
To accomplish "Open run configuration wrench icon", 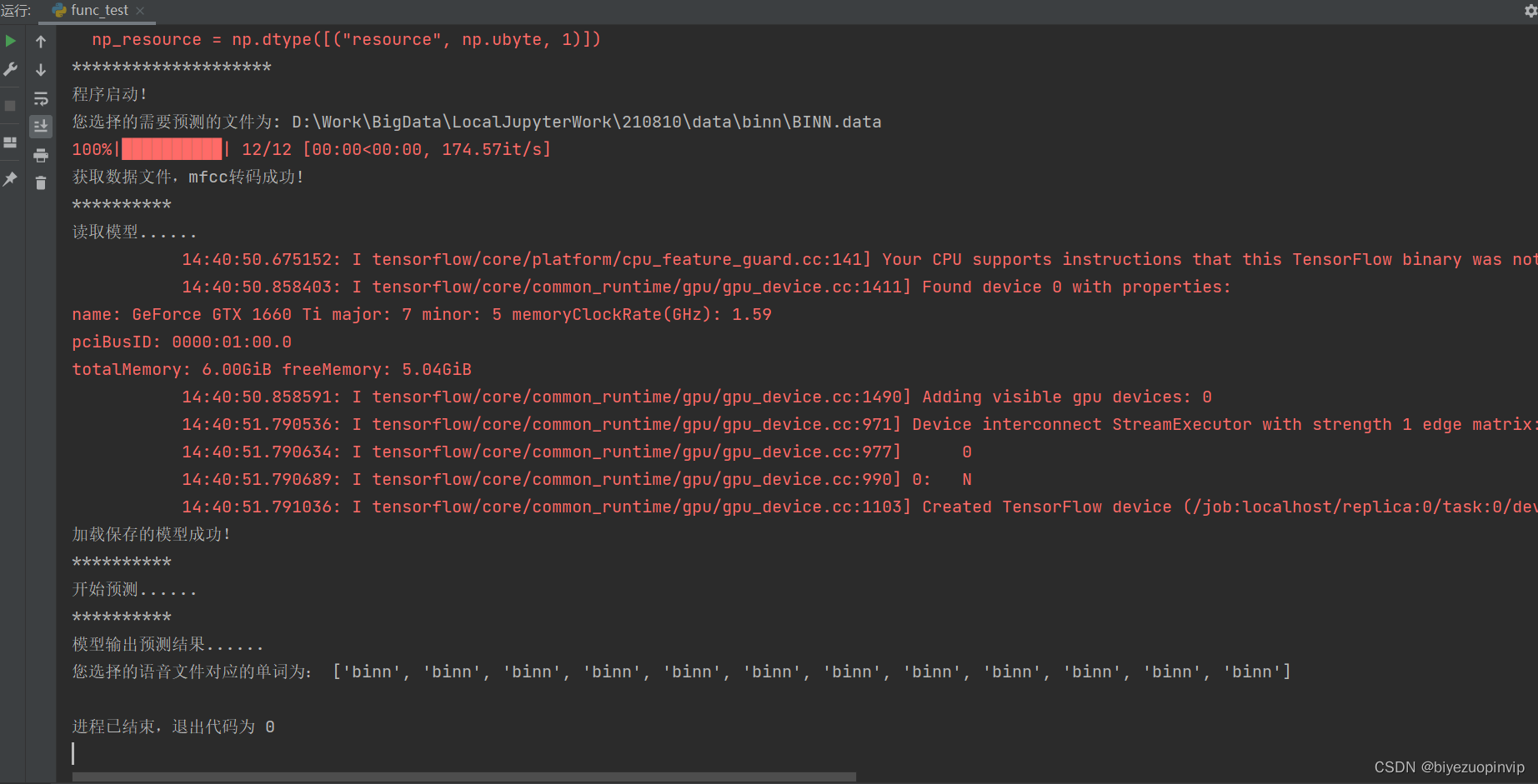I will pyautogui.click(x=11, y=70).
